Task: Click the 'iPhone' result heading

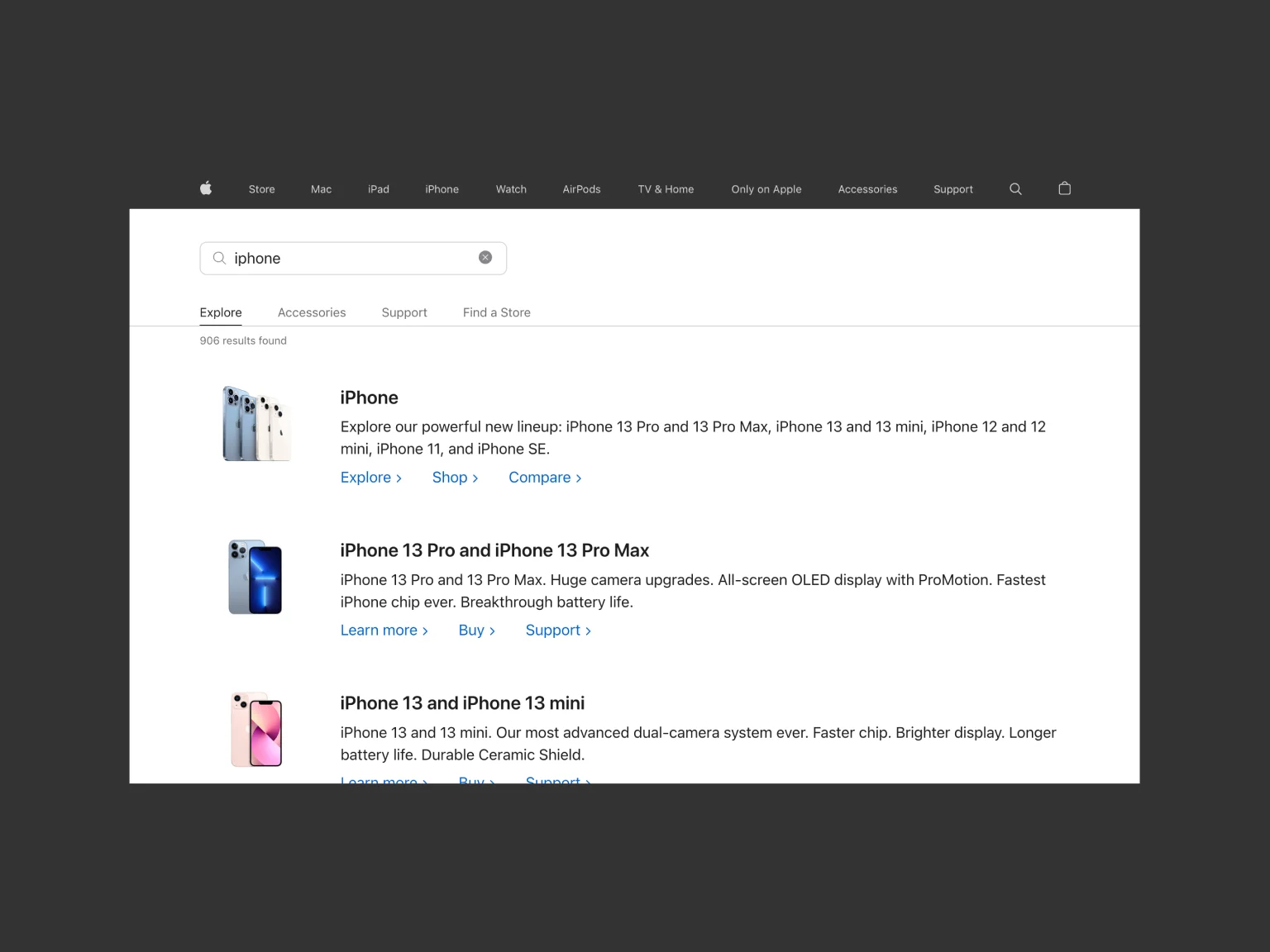Action: tap(370, 397)
